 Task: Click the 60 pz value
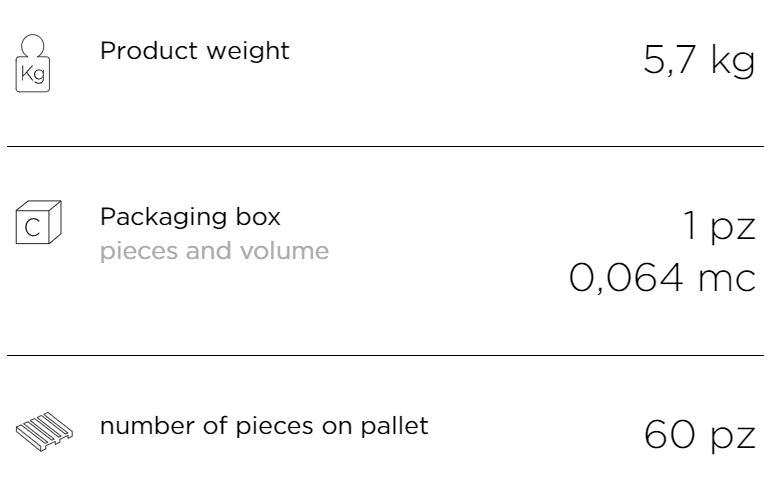[x=700, y=435]
